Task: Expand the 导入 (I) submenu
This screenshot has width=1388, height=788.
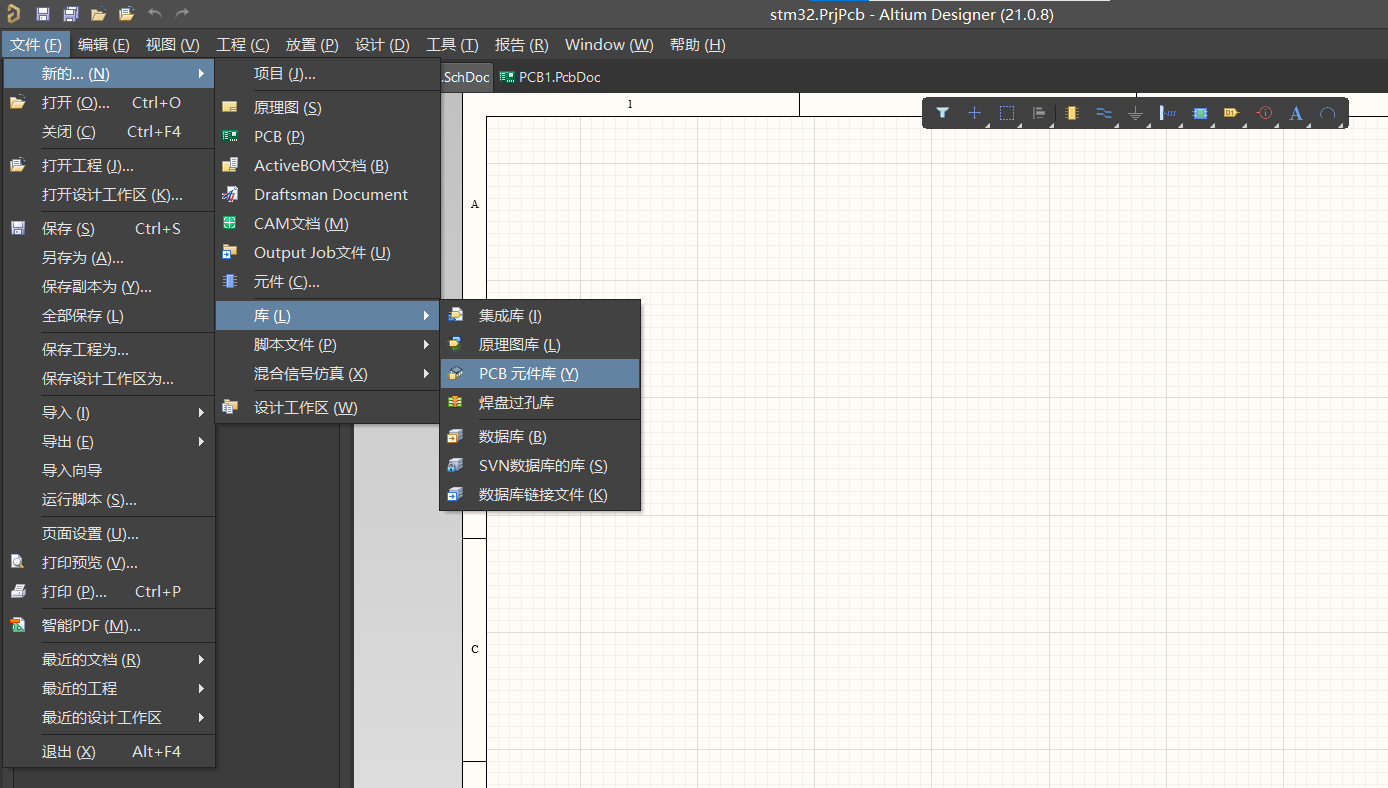Action: pyautogui.click(x=109, y=413)
